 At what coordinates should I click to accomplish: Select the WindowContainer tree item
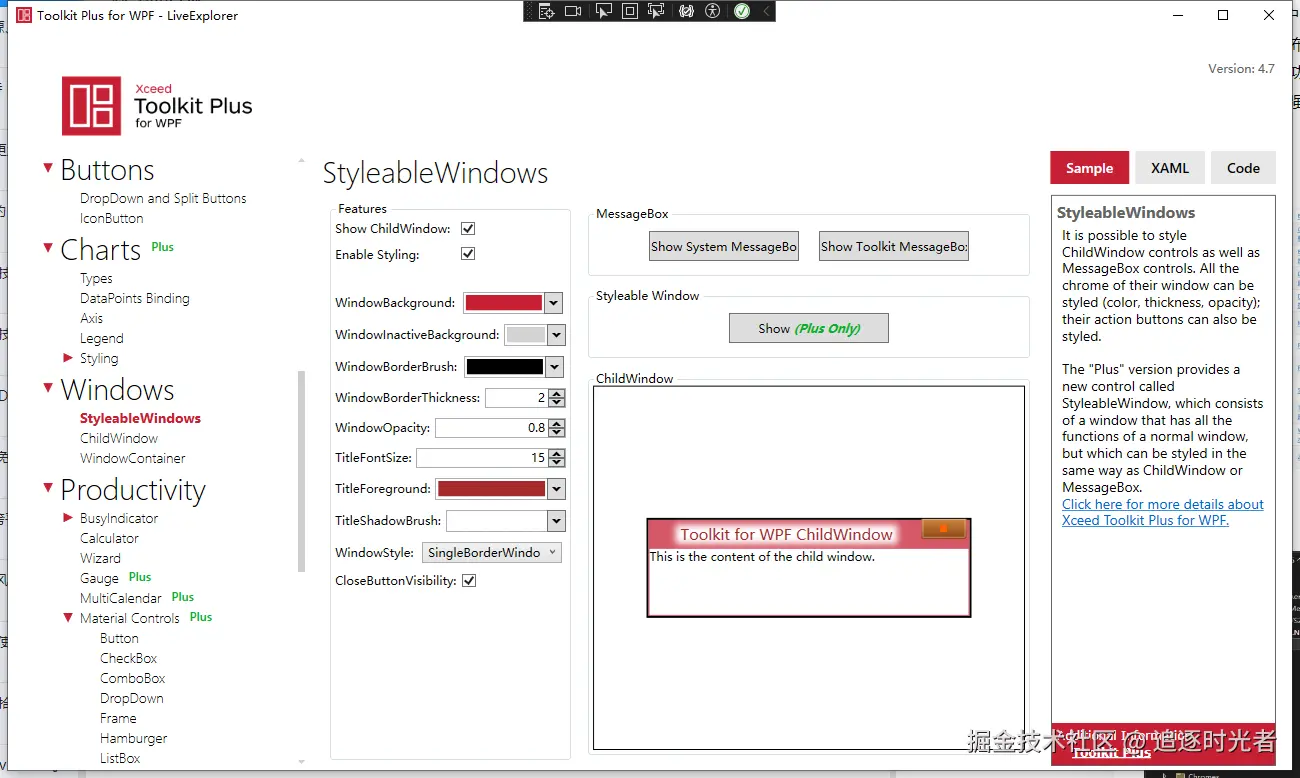133,458
